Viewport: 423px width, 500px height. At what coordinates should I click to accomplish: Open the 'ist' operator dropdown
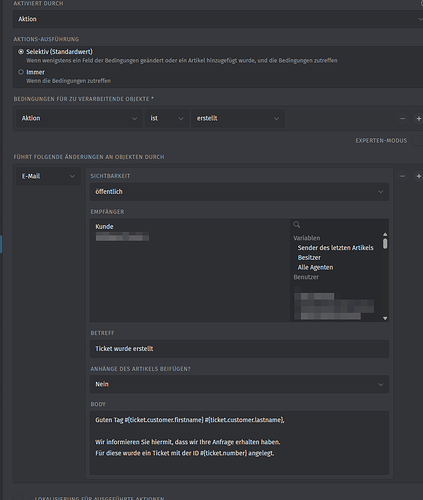(167, 118)
